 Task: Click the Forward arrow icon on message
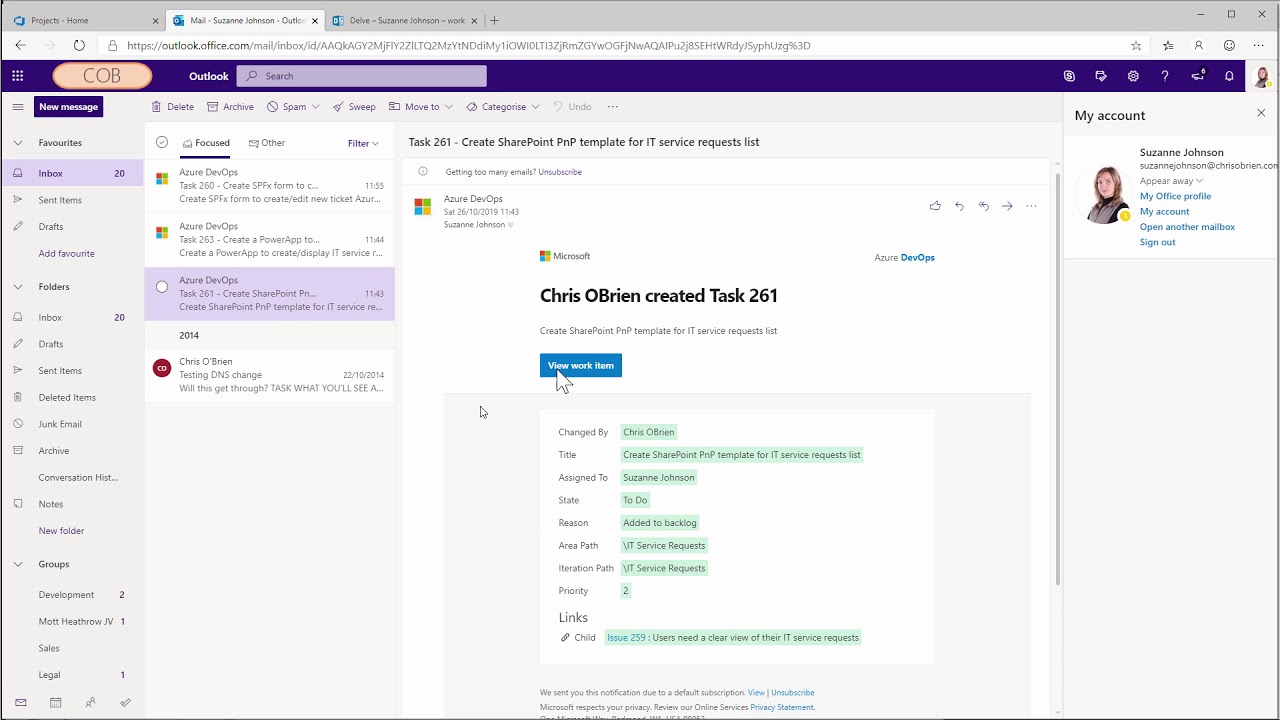click(x=1007, y=206)
